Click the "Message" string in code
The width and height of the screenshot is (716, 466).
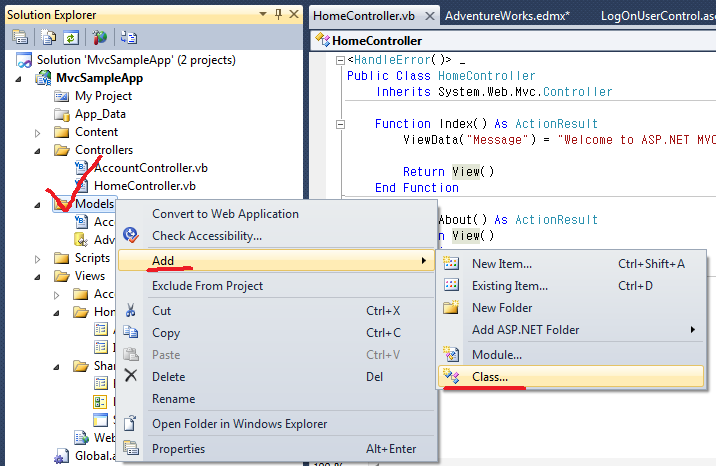pyautogui.click(x=497, y=140)
